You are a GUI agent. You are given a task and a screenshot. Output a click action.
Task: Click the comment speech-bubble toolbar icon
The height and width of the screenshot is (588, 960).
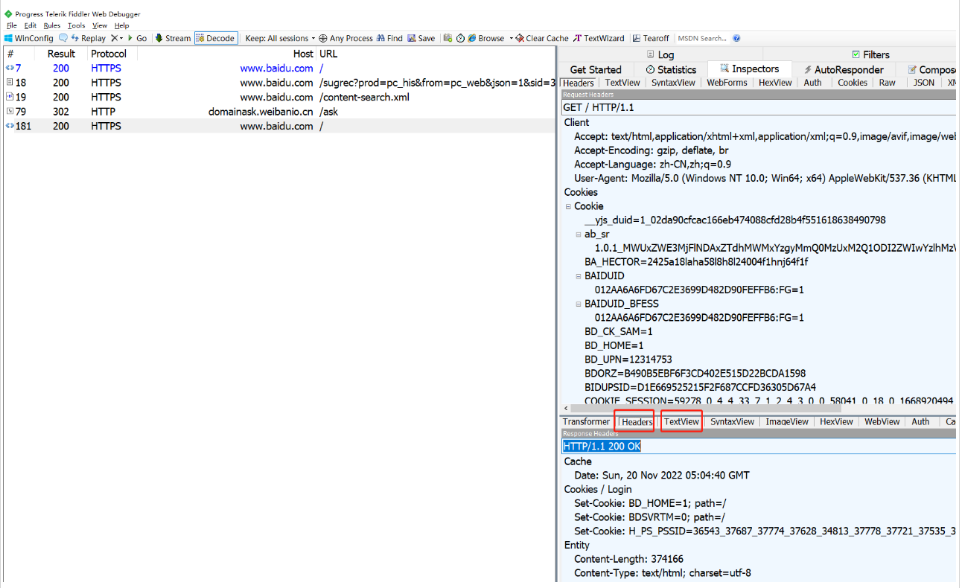click(x=63, y=38)
